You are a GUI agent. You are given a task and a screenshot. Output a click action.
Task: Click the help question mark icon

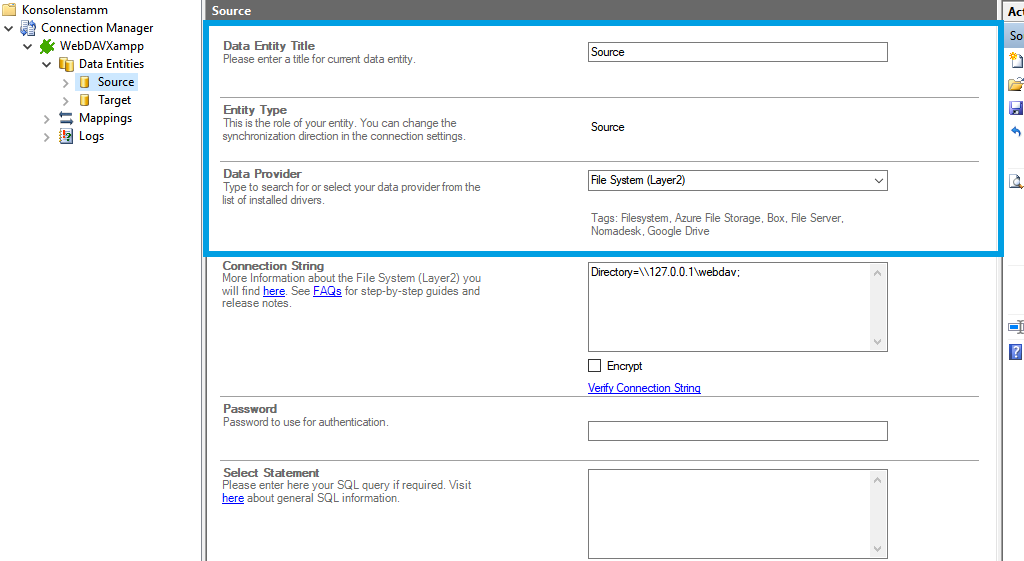tap(1016, 351)
